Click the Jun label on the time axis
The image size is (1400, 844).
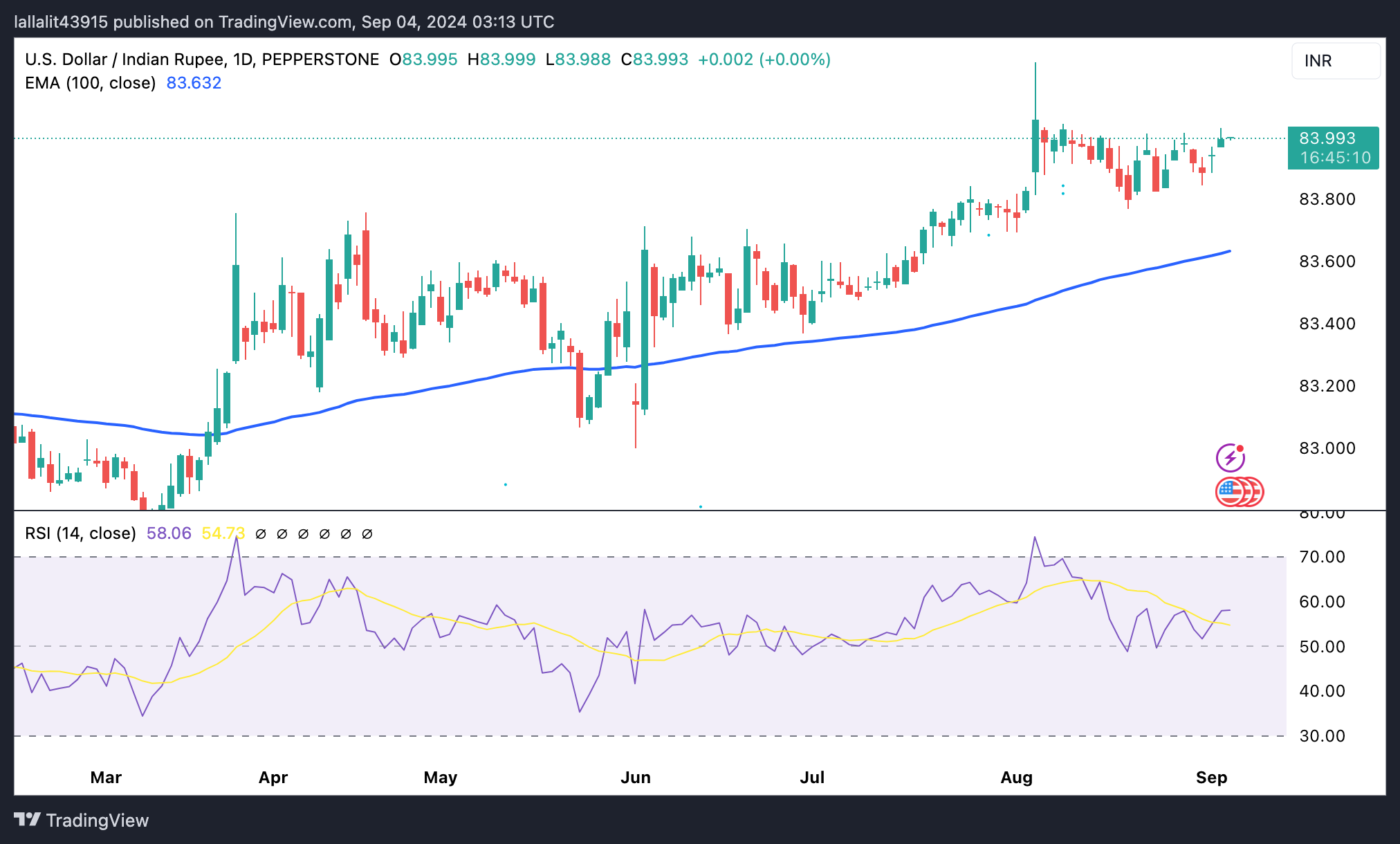point(635,778)
